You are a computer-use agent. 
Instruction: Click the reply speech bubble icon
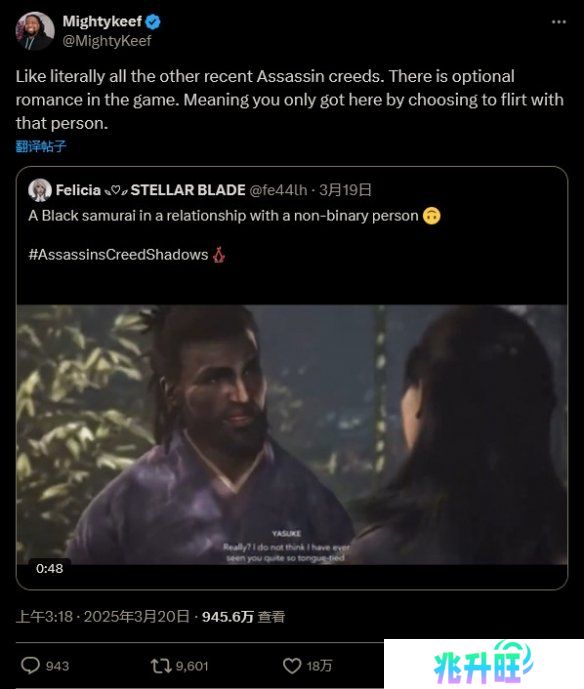point(30,665)
